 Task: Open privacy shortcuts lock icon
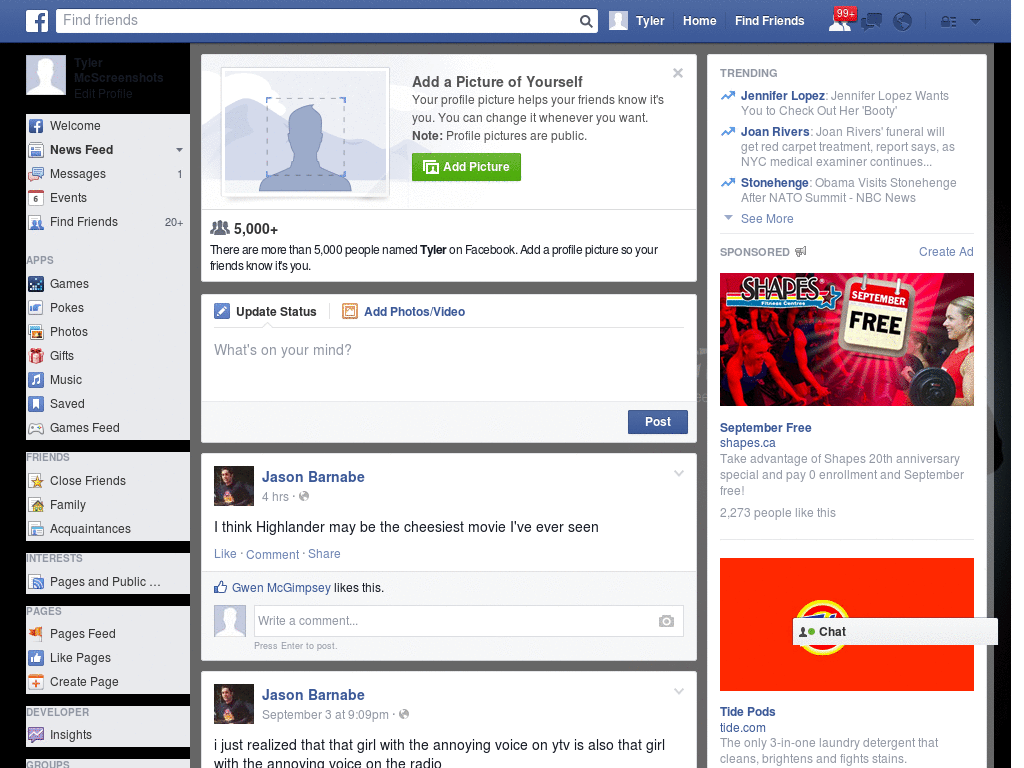948,22
